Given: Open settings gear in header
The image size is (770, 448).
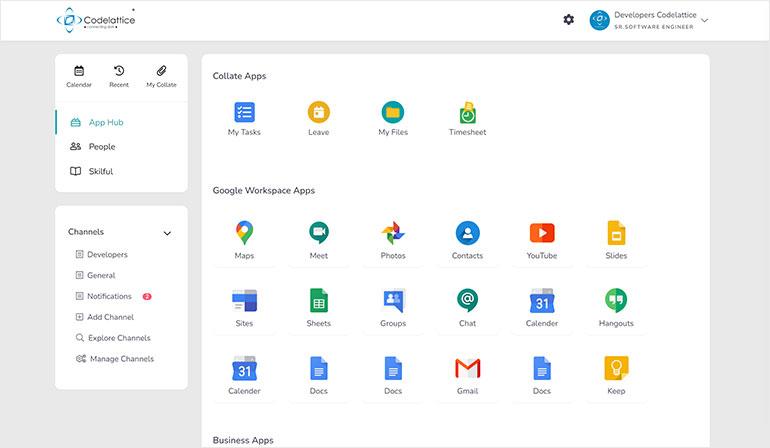Looking at the screenshot, I should [569, 20].
